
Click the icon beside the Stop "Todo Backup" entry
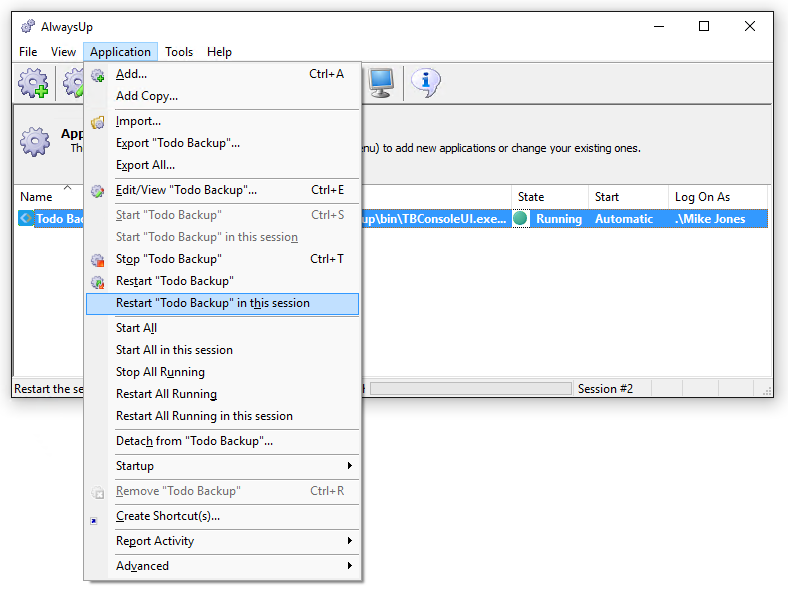(97, 260)
